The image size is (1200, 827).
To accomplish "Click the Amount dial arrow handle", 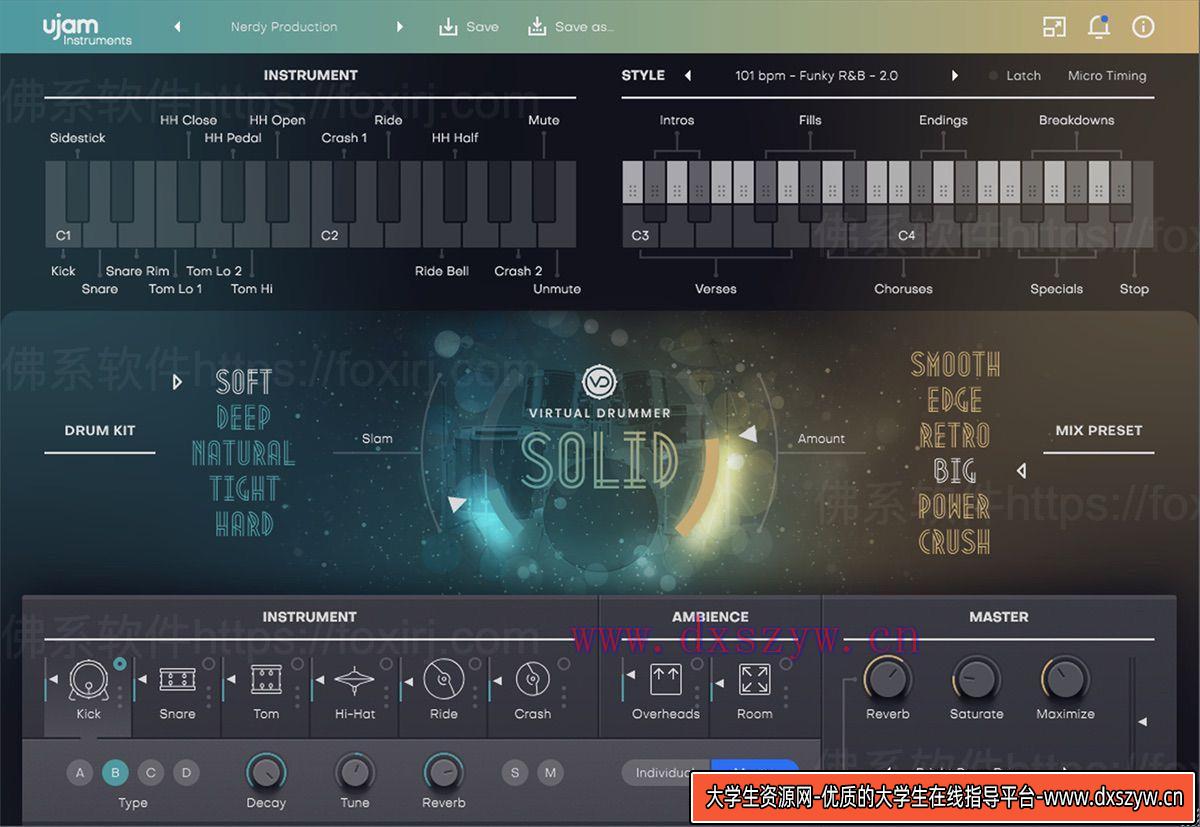I will (x=747, y=435).
